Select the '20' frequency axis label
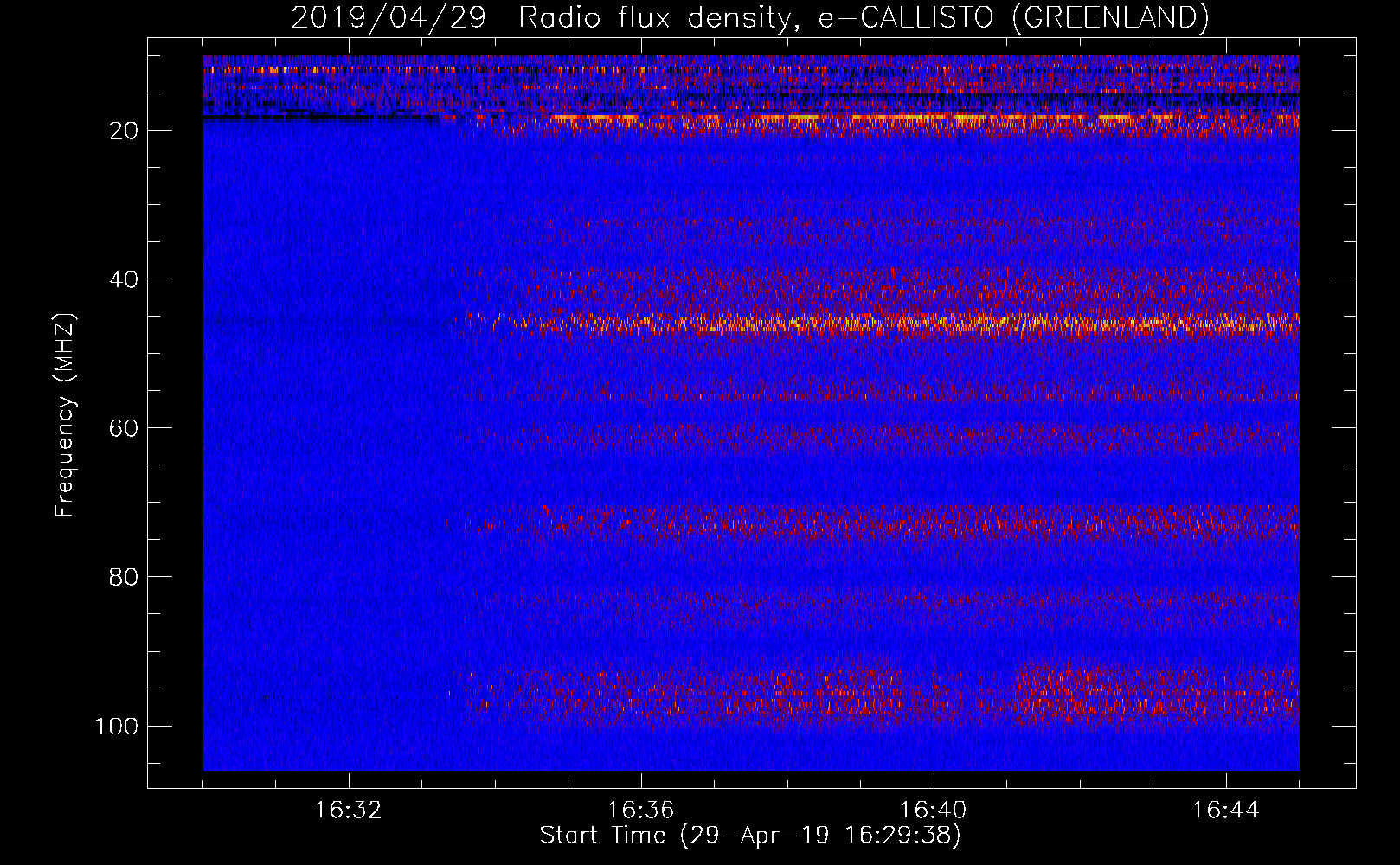The image size is (1400, 865). pos(124,131)
